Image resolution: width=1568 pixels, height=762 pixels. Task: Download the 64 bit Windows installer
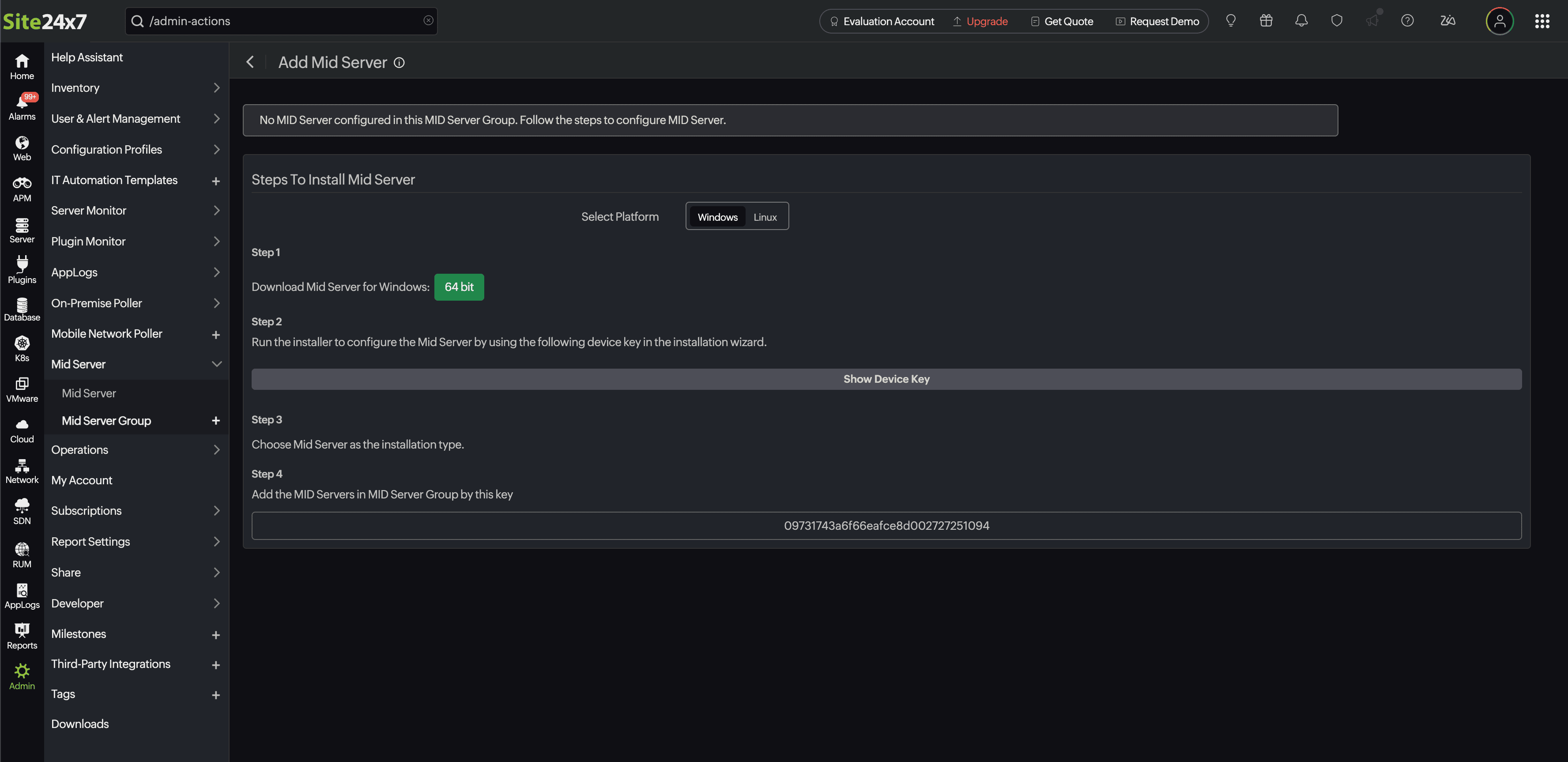(x=459, y=287)
